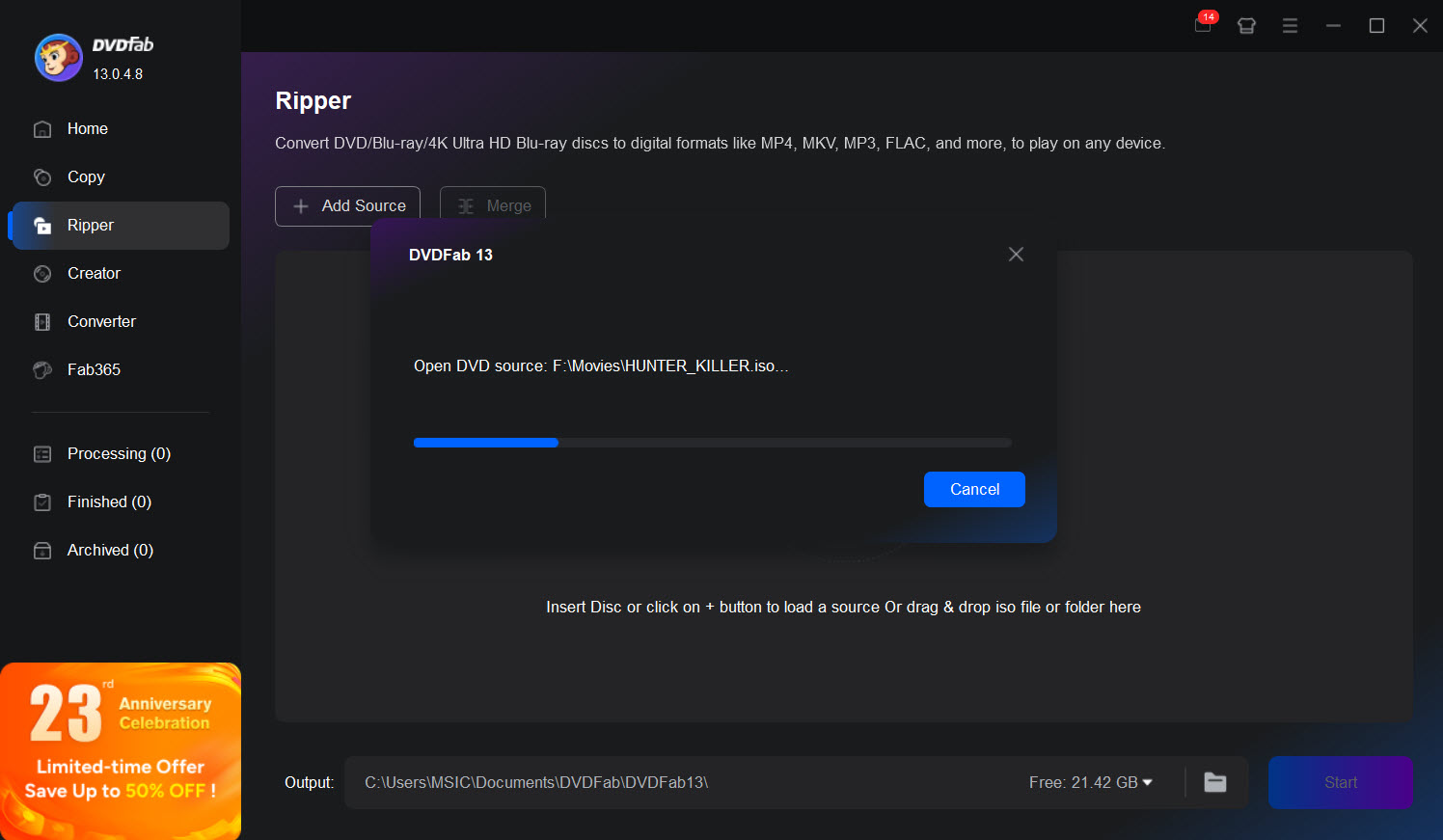
Task: Open output folder via folder icon
Action: (x=1215, y=782)
